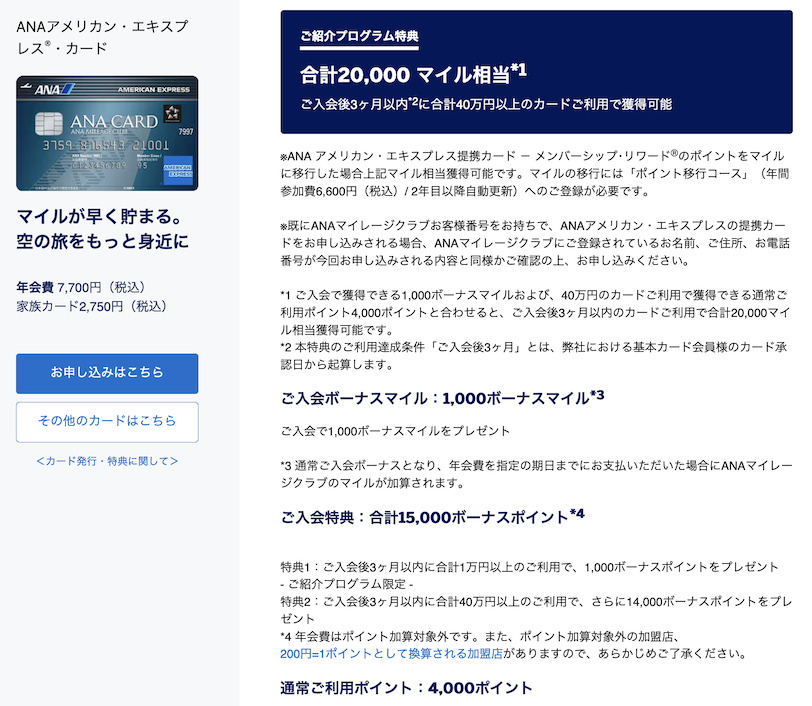Click the ご入会で1,000ボーナスマイルをプレゼント line

[395, 431]
